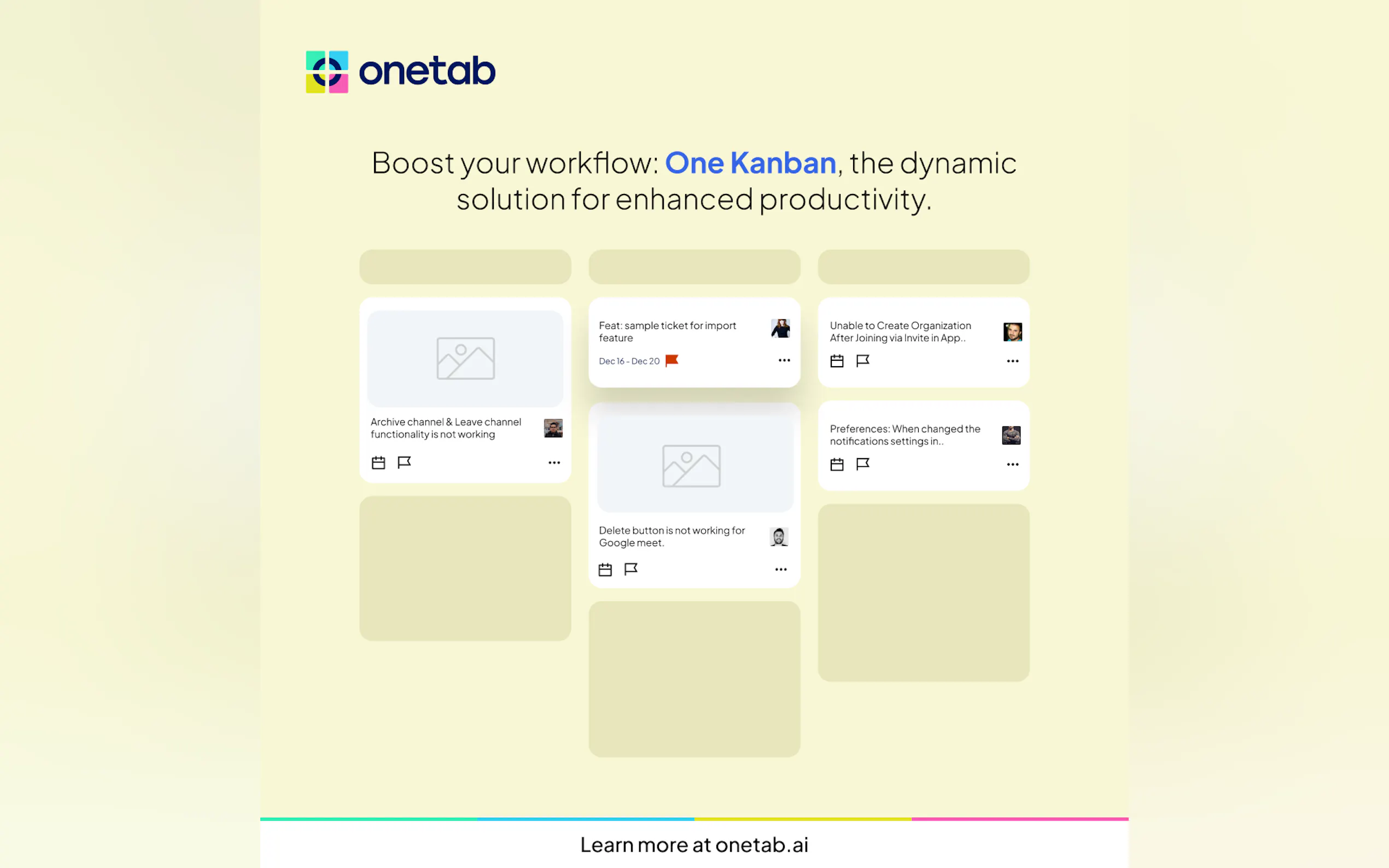The width and height of the screenshot is (1389, 868).
Task: Click calendar icon on Delete button card
Action: [605, 570]
